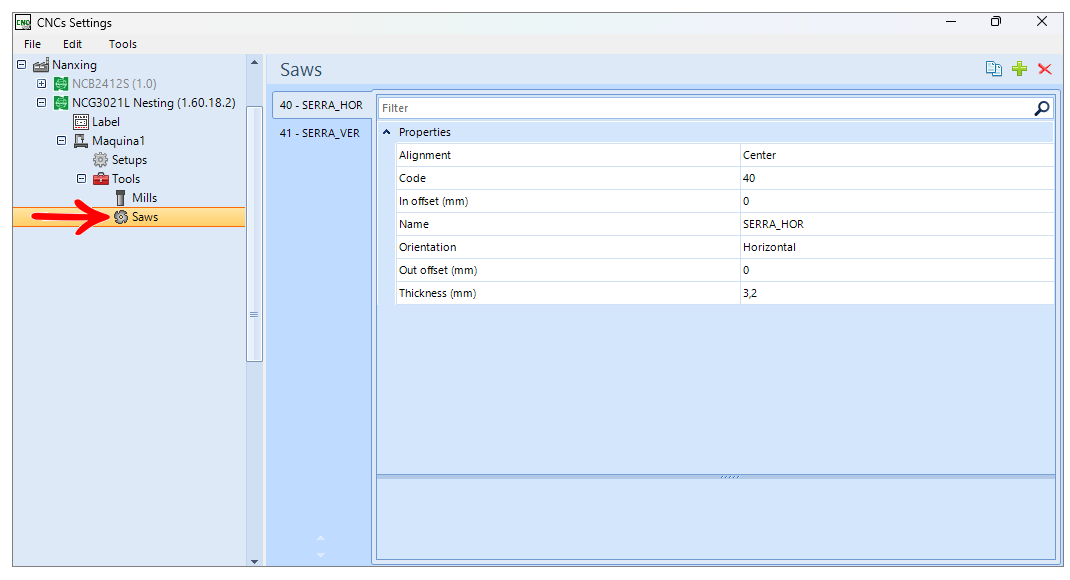Viewport: 1070px width, 580px height.
Task: Click tree scrollbar up arrow
Action: pyautogui.click(x=255, y=63)
